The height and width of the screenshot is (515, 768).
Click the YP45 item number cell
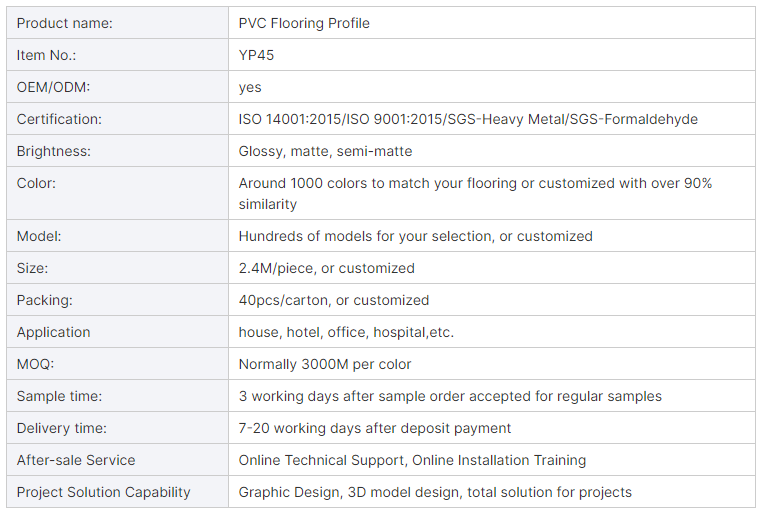point(256,55)
